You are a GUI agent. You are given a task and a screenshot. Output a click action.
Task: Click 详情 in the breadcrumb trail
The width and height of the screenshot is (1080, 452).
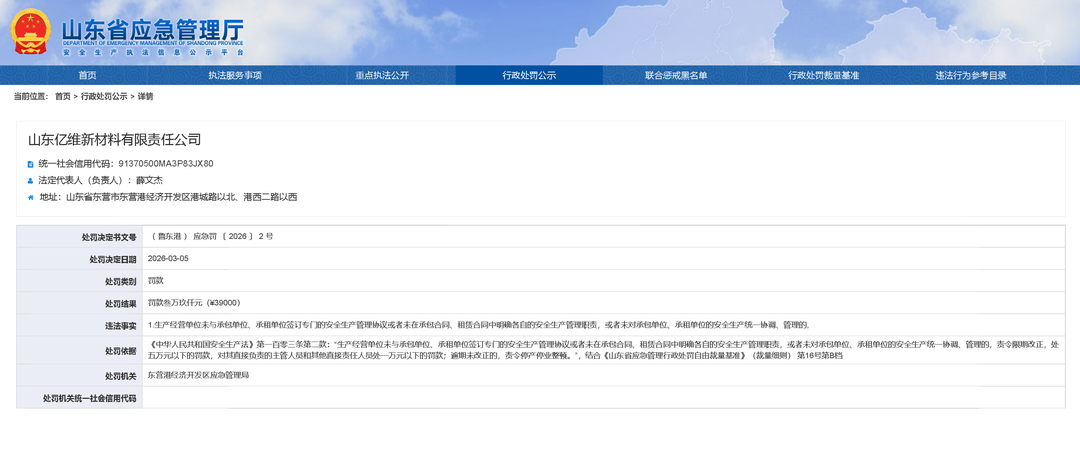(145, 96)
